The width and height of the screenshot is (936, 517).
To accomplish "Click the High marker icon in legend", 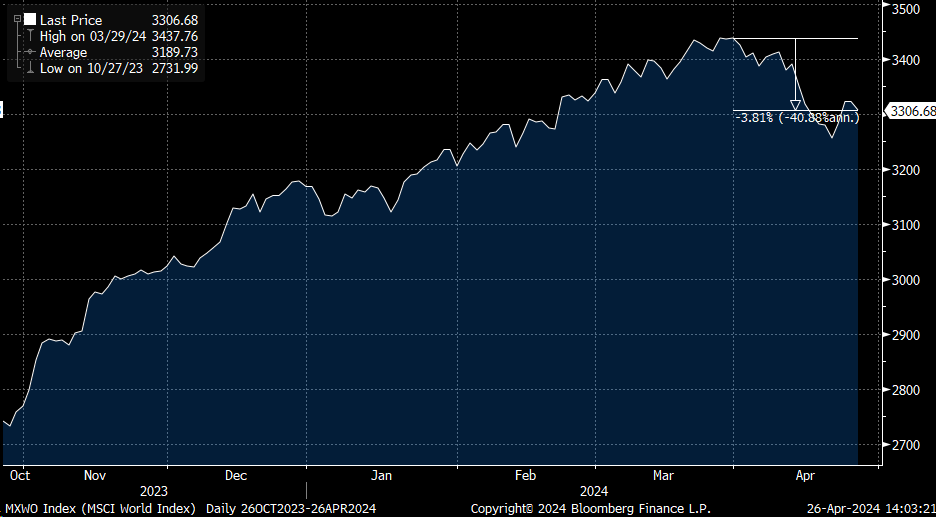I will tap(30, 36).
